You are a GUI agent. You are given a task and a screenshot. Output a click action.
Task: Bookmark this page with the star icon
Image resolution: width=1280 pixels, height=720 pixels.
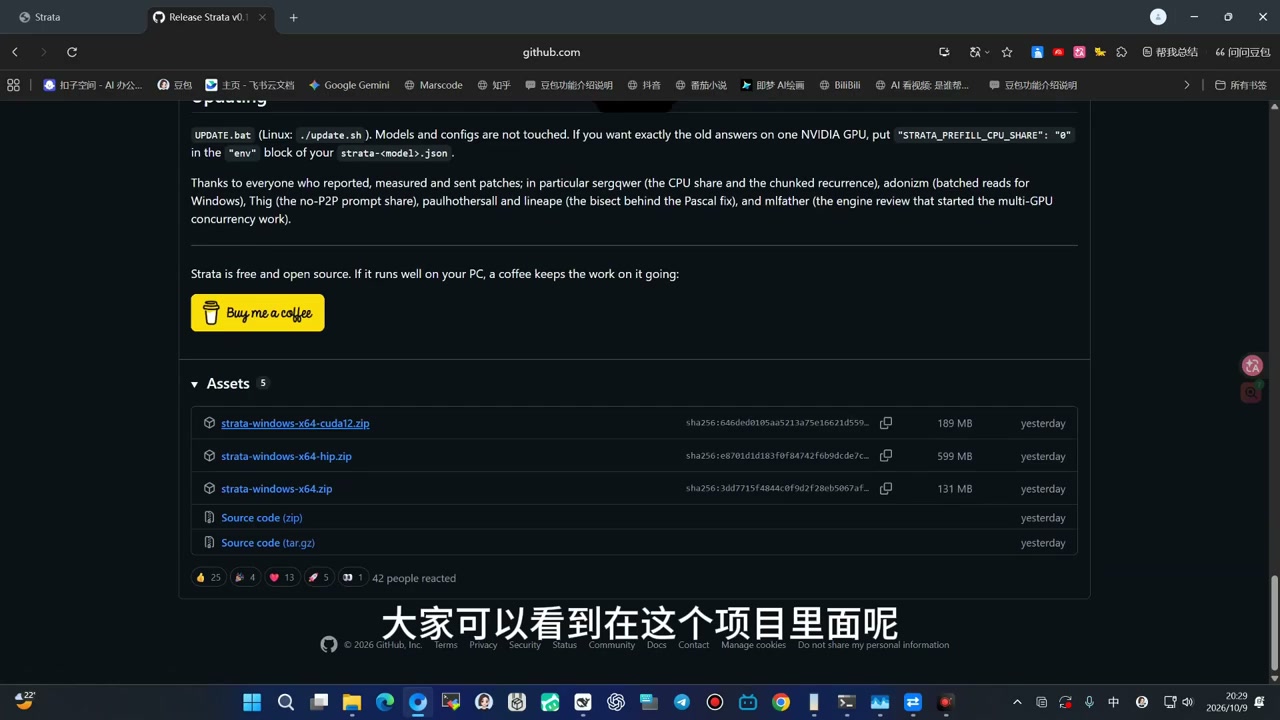click(x=1007, y=52)
